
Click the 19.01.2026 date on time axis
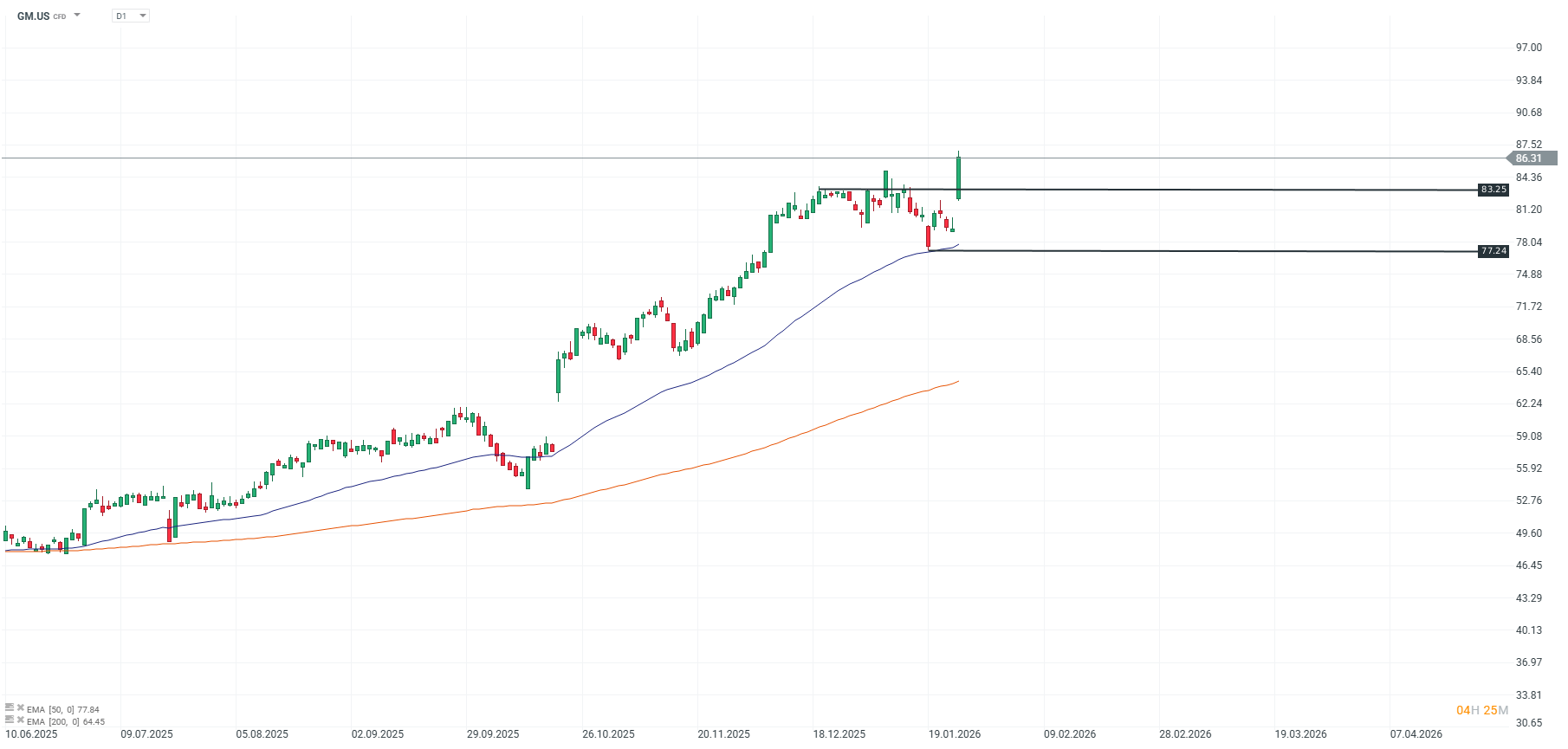[x=955, y=734]
